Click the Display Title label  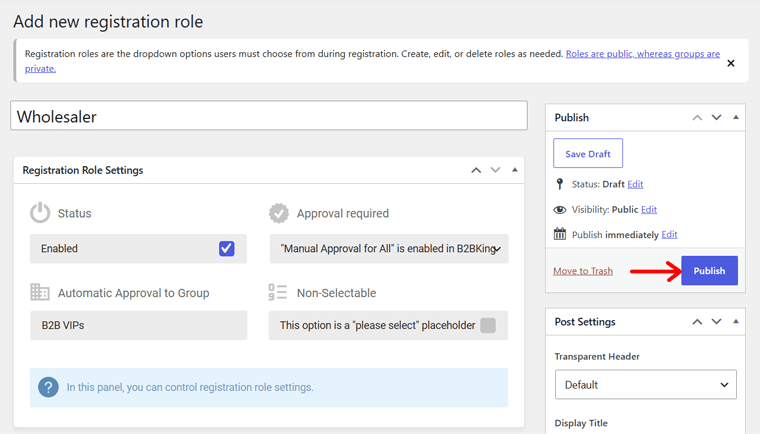(x=581, y=423)
